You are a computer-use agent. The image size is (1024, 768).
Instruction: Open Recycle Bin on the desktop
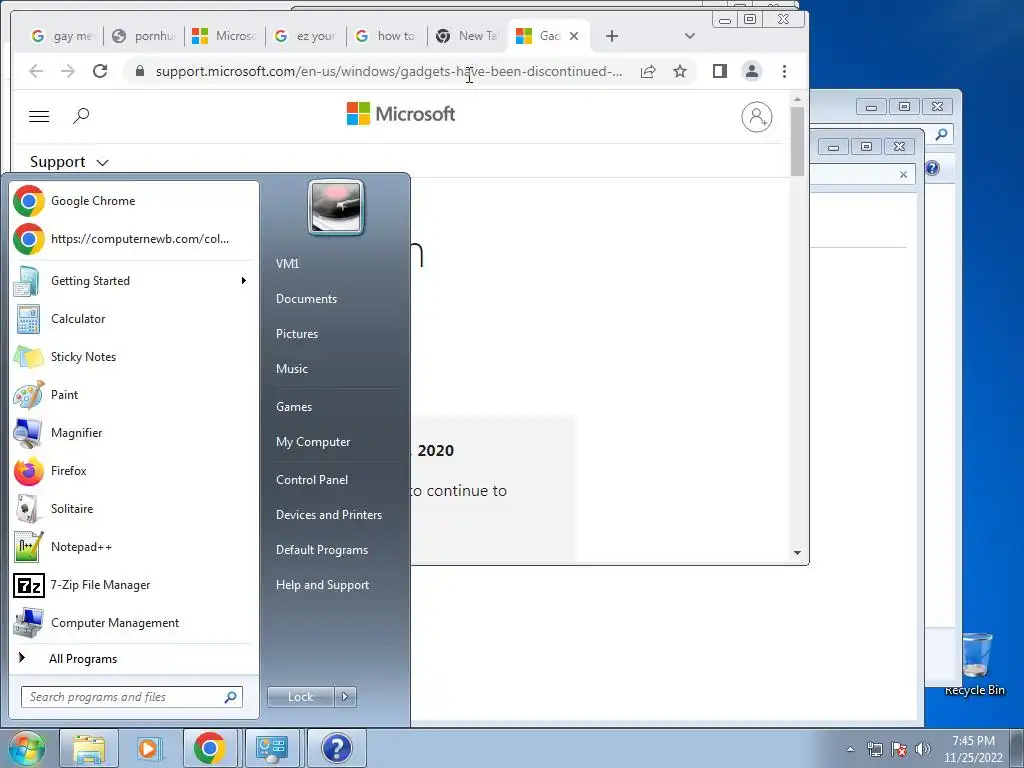(975, 665)
